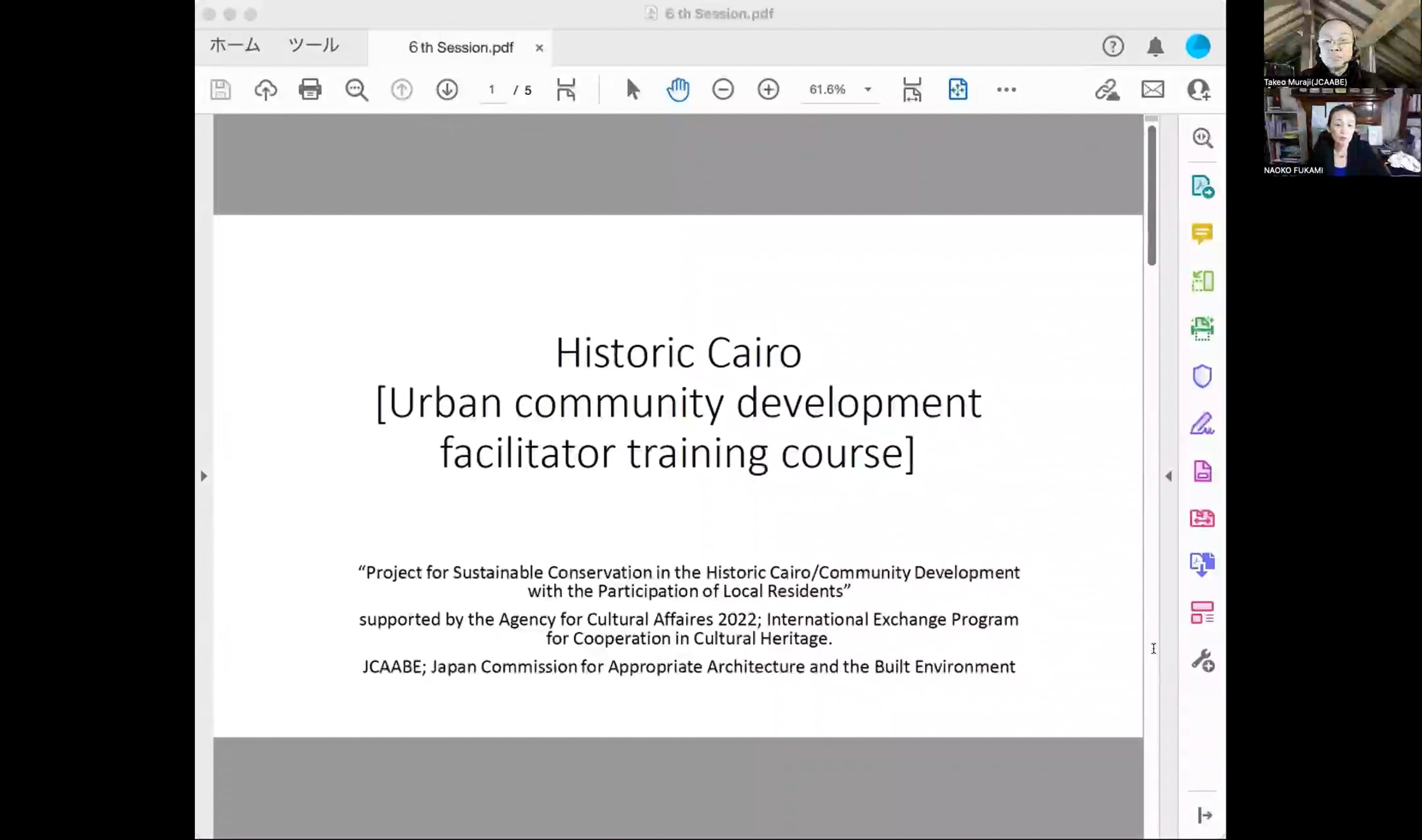Open the Protect shield tool
Screen dimensions: 1422x840
tap(1202, 376)
